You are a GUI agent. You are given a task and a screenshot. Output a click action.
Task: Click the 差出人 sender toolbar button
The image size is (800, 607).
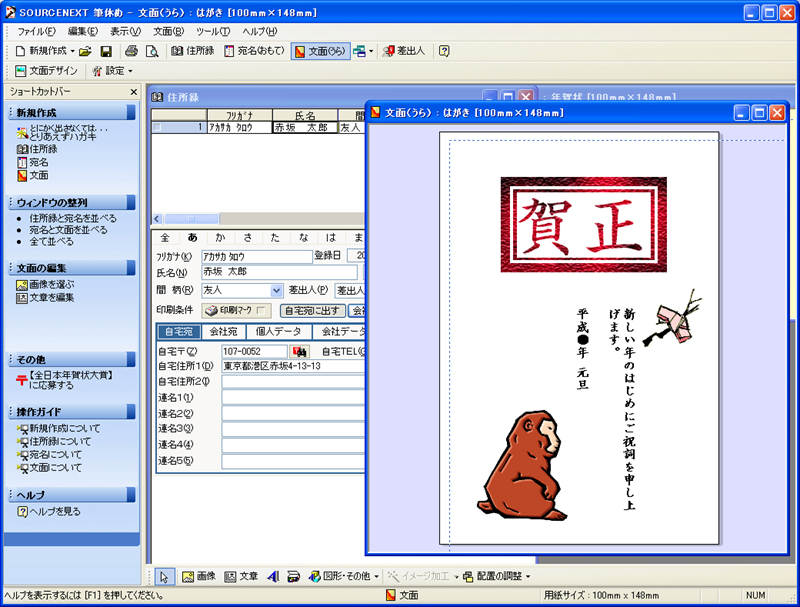(x=404, y=50)
